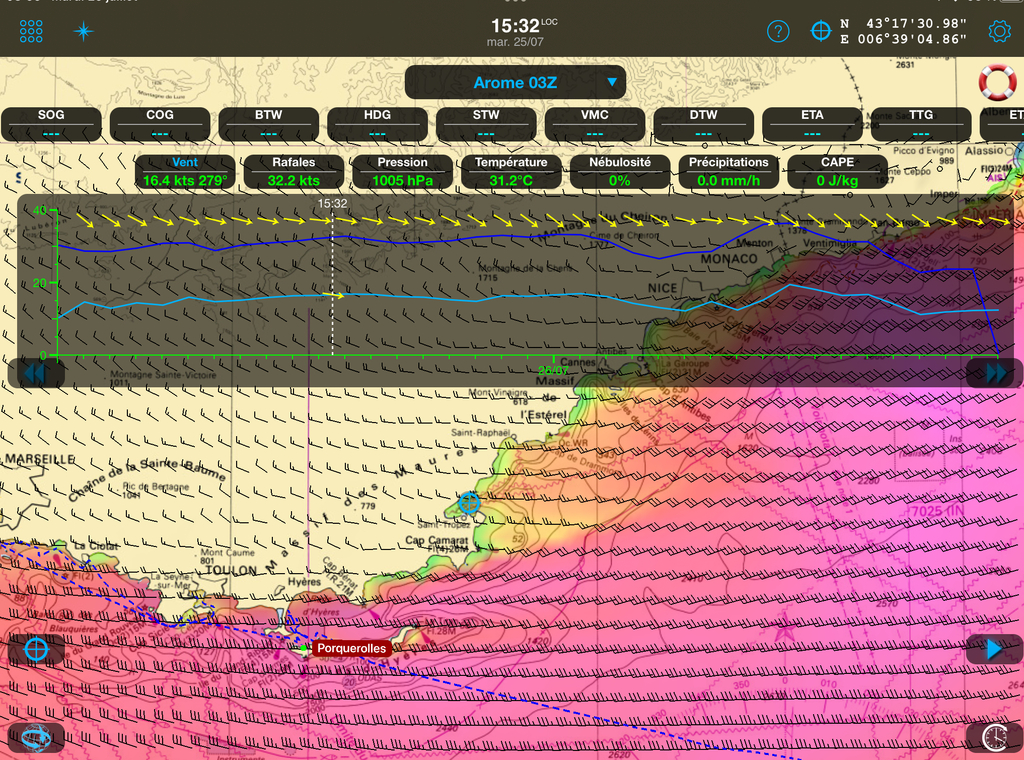The width and height of the screenshot is (1024, 760).
Task: Open the Arome 03Z model dropdown
Action: [x=515, y=82]
